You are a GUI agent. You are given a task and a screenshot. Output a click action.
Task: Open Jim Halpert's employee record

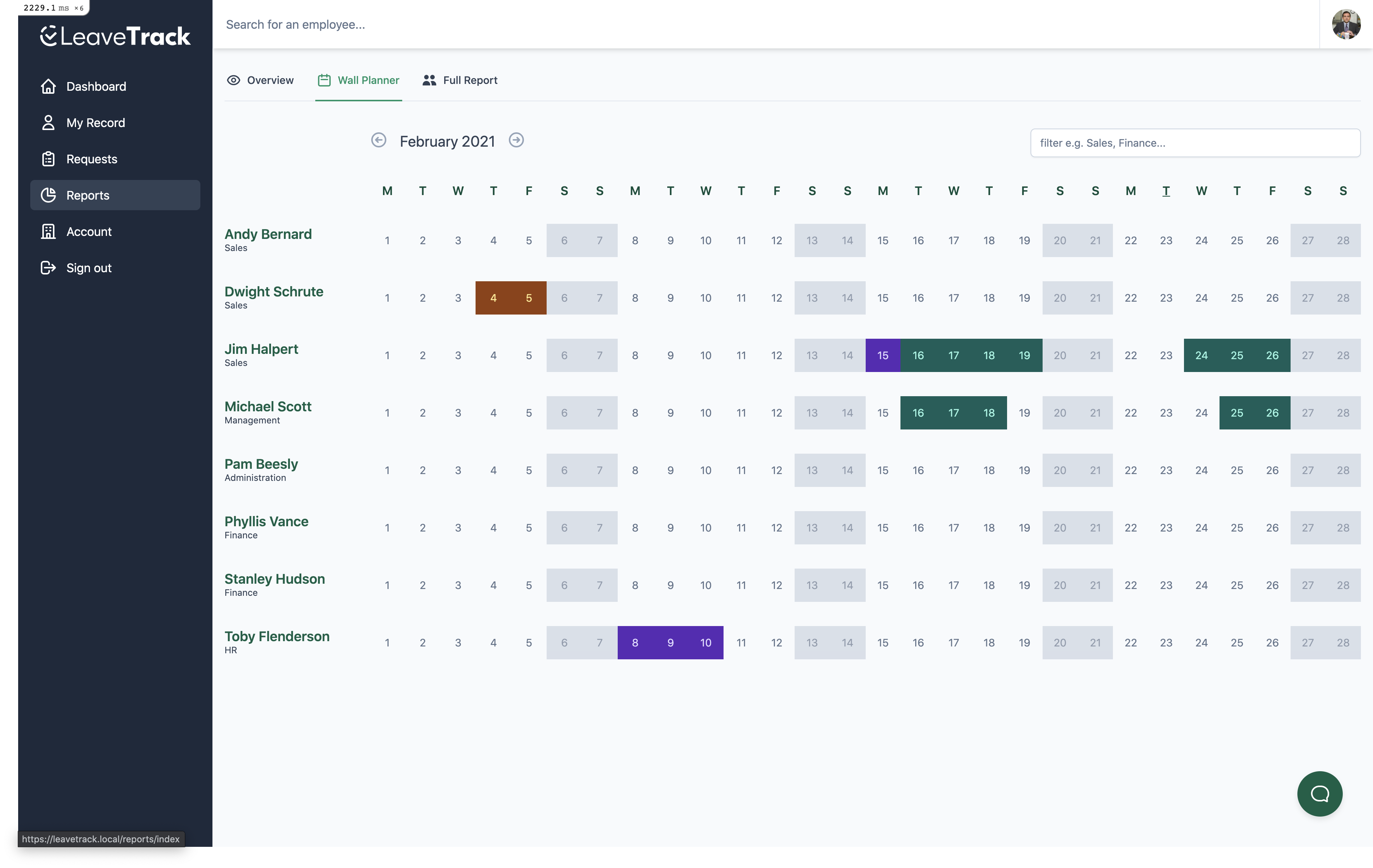(261, 349)
